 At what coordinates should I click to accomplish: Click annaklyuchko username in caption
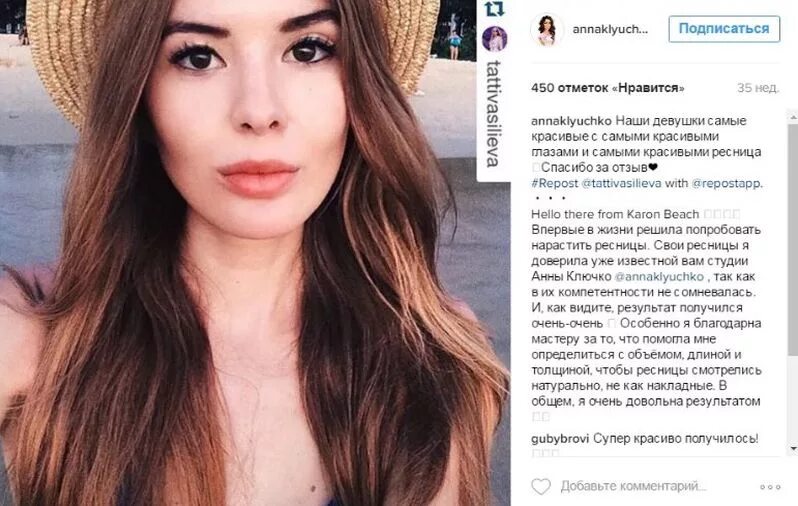(x=572, y=121)
